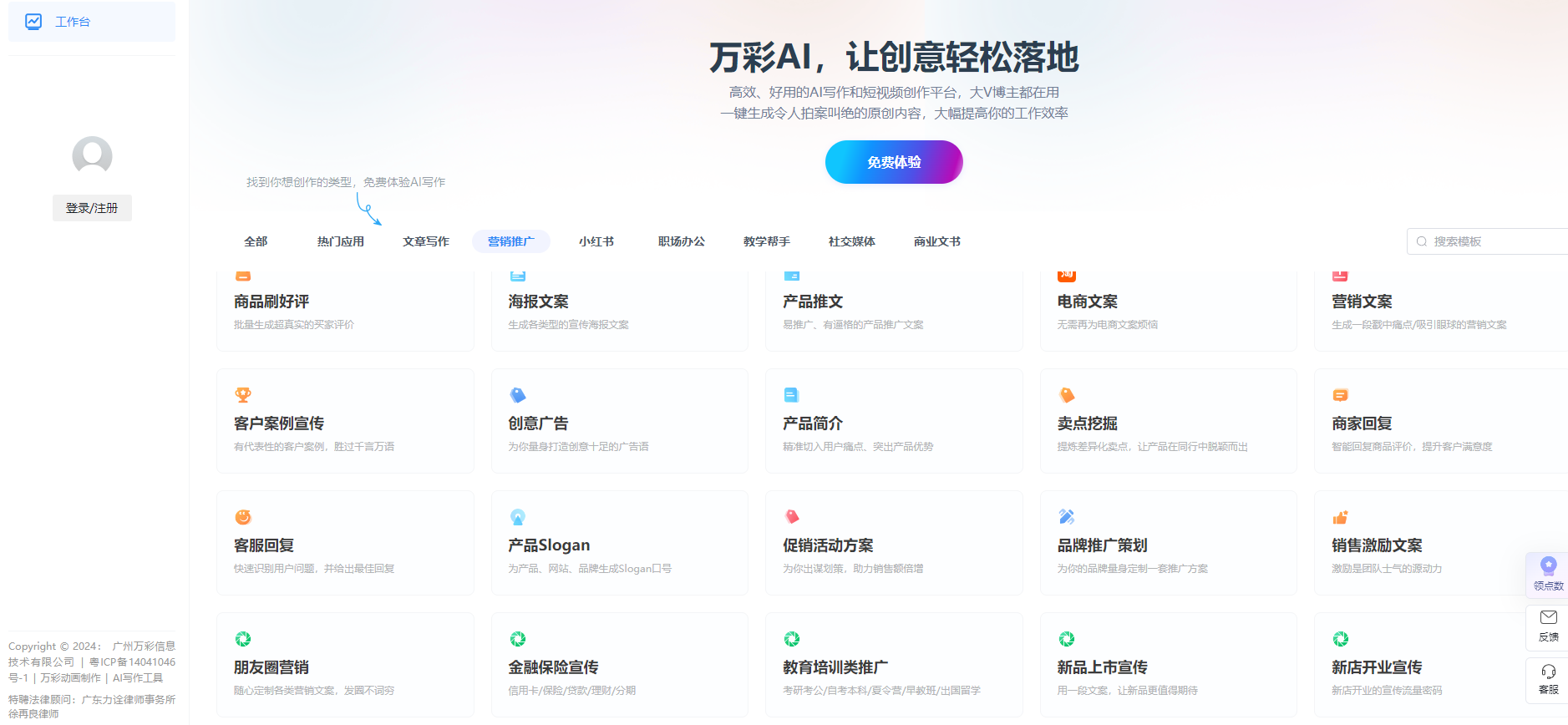Viewport: 1568px width, 725px height.
Task: Click the orange tag icon on 卖点挖掘
Action: [x=1067, y=395]
